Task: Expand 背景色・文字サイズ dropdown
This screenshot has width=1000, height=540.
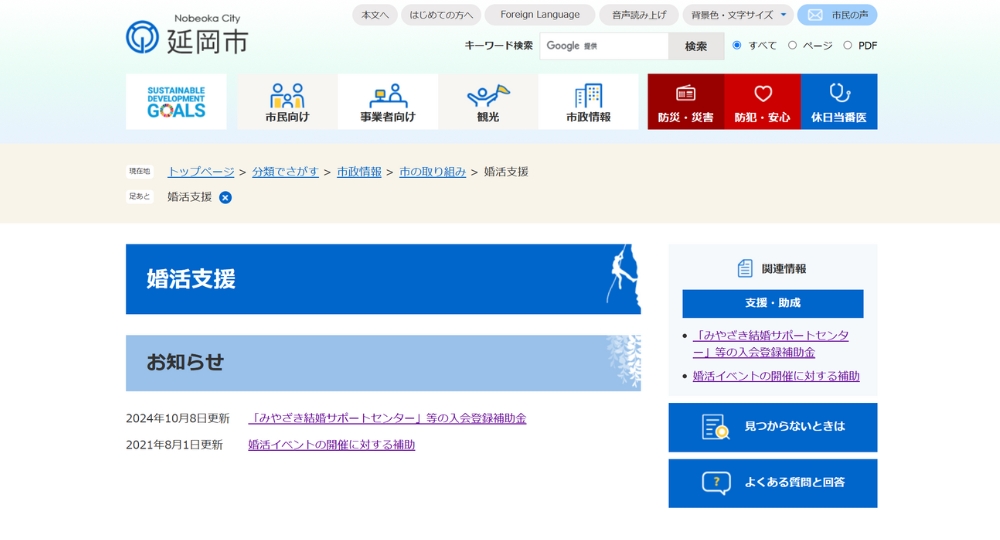Action: click(x=739, y=15)
